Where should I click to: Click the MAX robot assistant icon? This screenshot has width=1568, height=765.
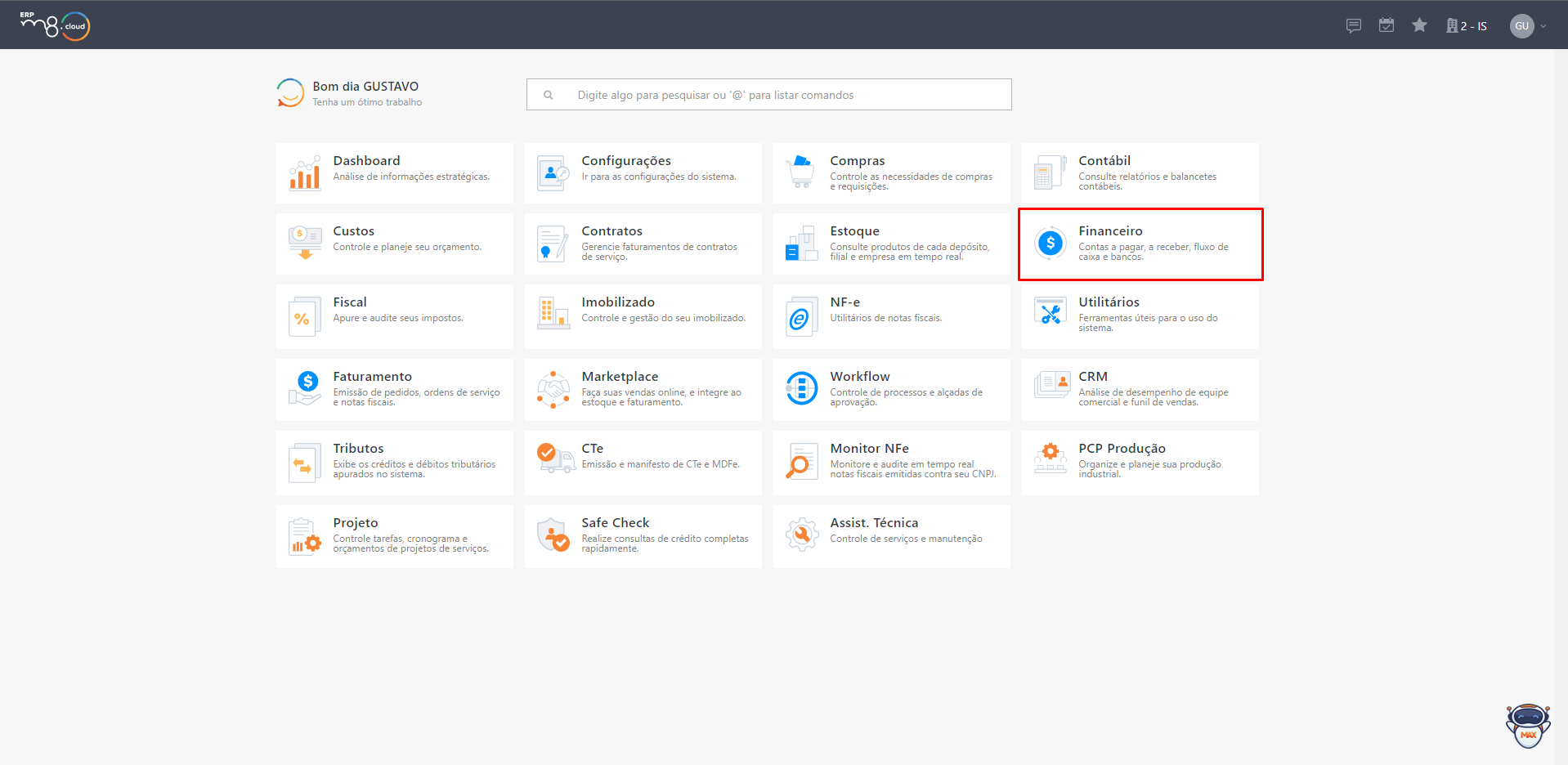coord(1528,726)
